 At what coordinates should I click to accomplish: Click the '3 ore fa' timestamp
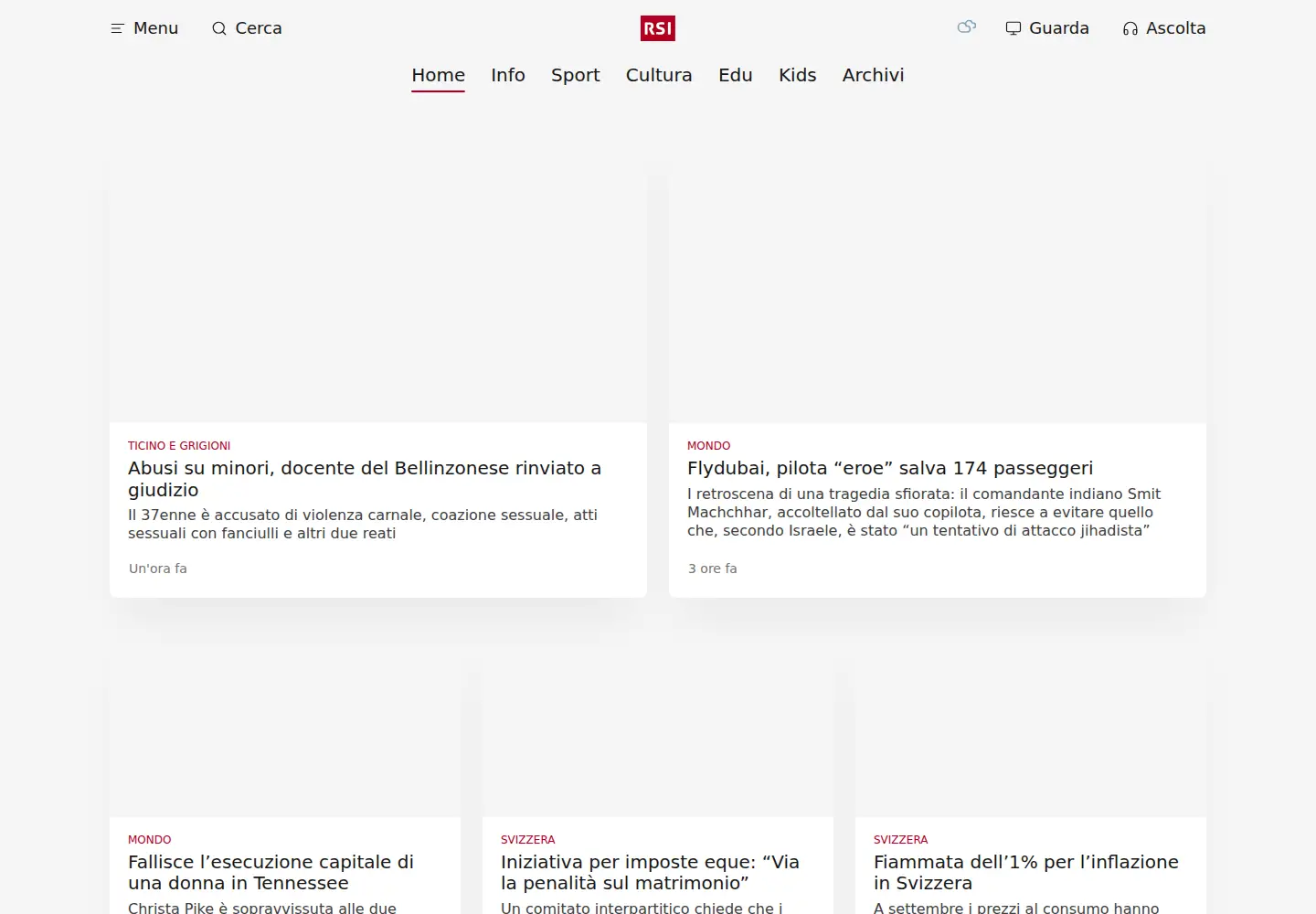pos(713,569)
